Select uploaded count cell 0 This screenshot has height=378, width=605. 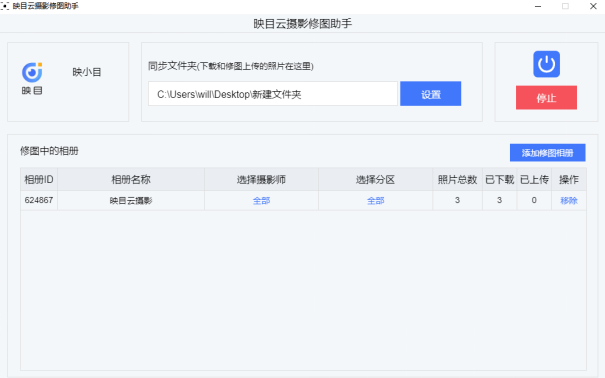[x=534, y=200]
